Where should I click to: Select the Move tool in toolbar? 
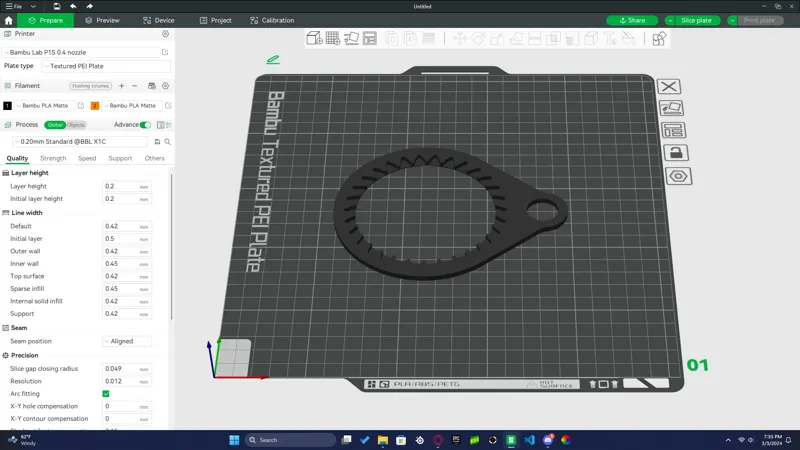[460, 38]
